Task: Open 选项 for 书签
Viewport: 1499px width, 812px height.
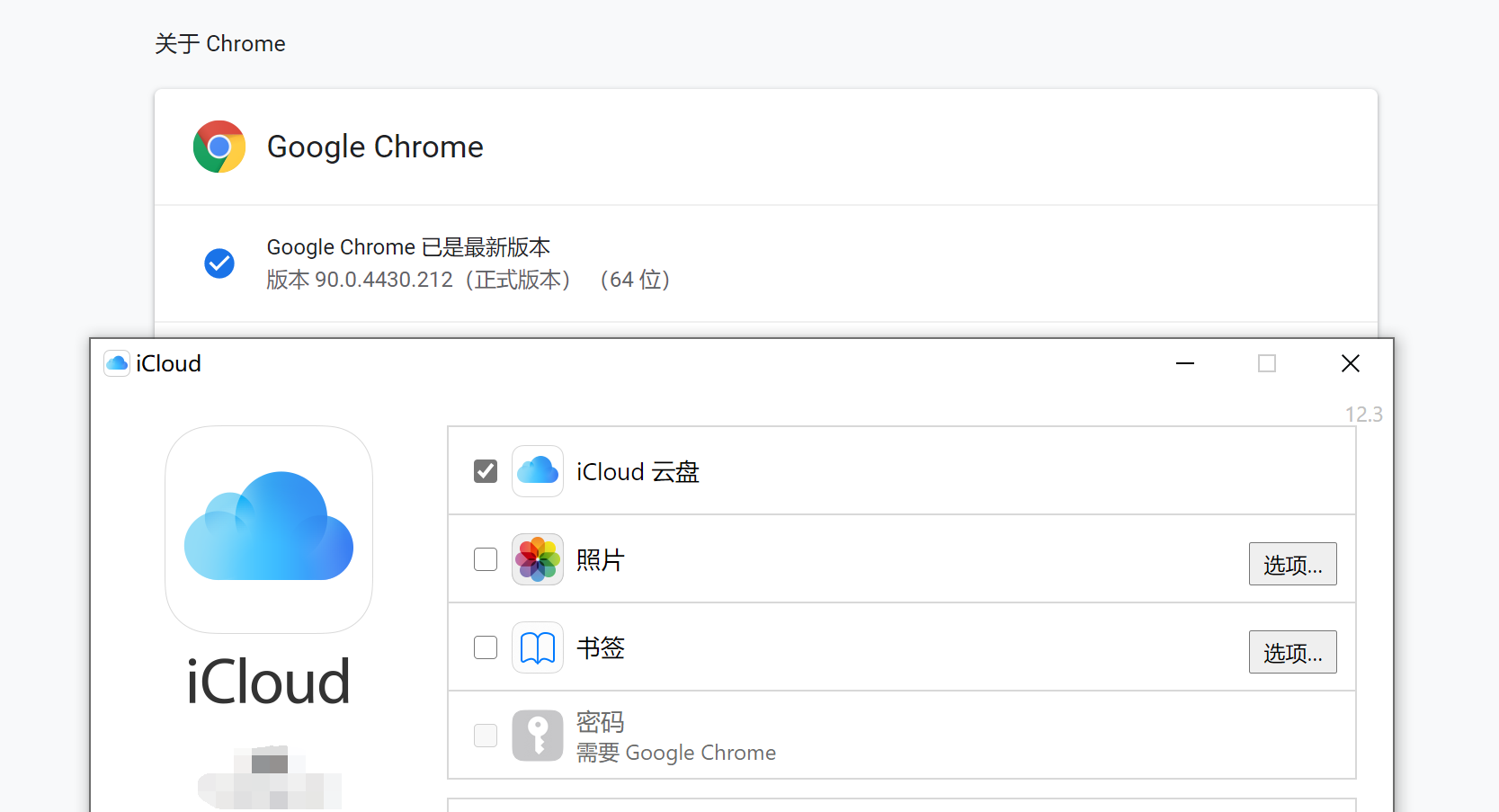Action: 1292,652
